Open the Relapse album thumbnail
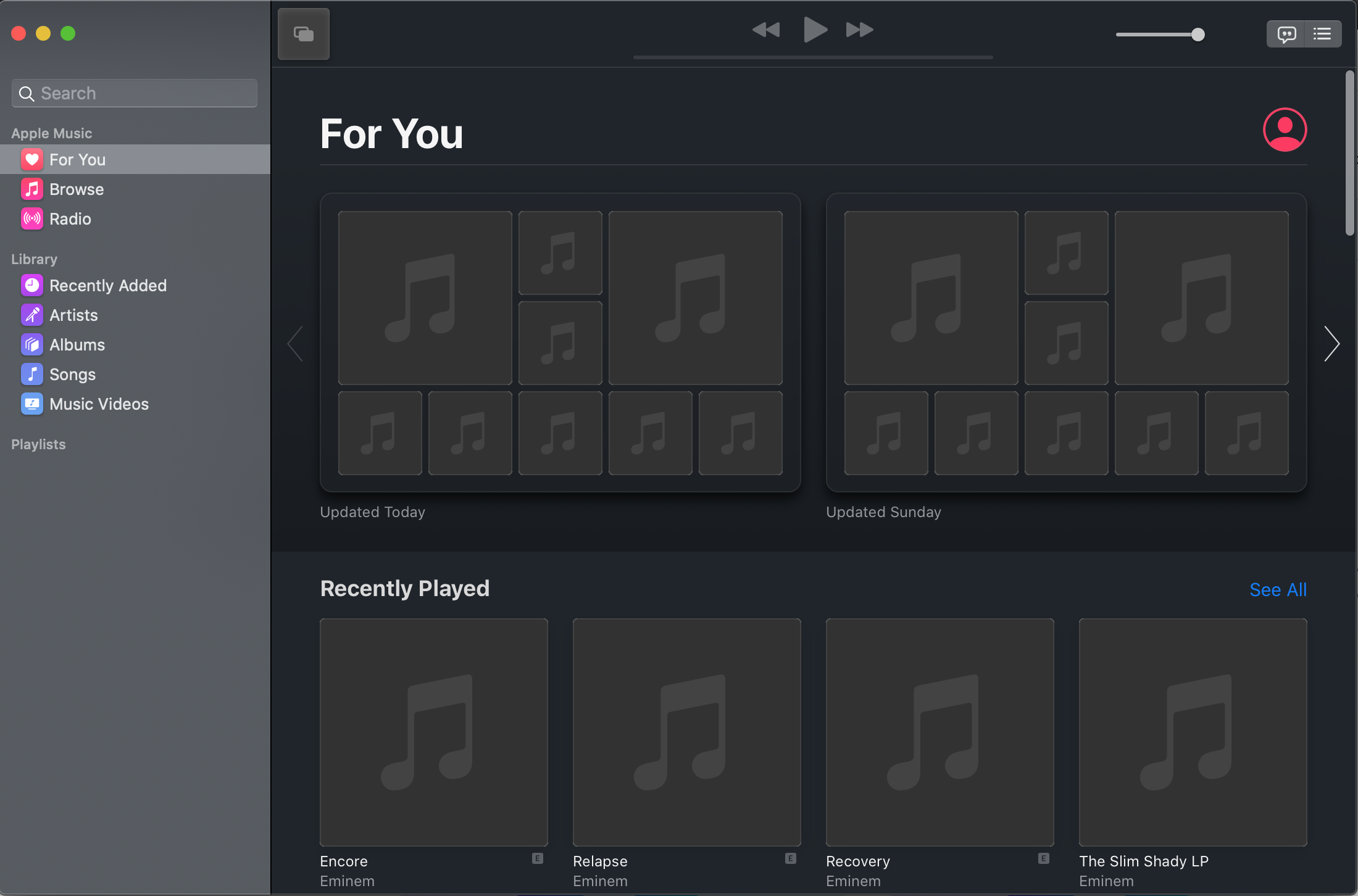This screenshot has width=1358, height=896. (686, 732)
